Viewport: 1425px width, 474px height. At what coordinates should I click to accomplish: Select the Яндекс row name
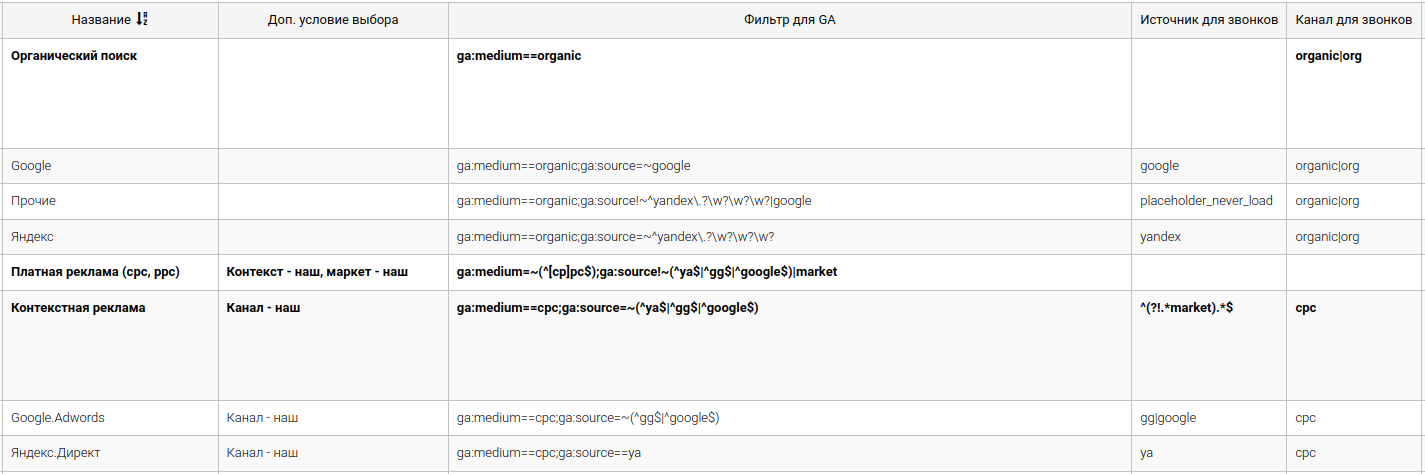(x=32, y=237)
